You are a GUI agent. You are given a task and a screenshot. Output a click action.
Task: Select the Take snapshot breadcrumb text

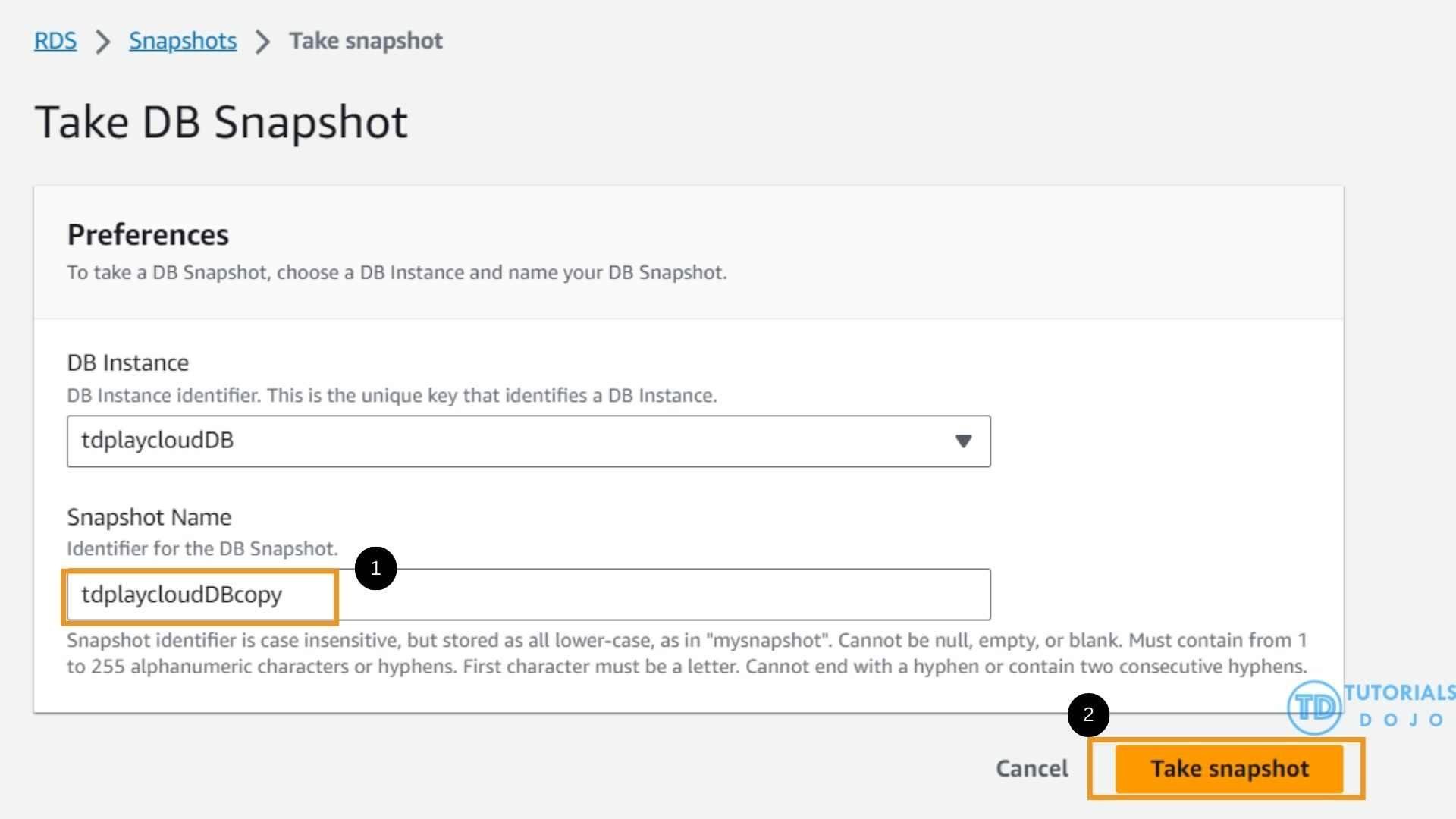tap(366, 41)
